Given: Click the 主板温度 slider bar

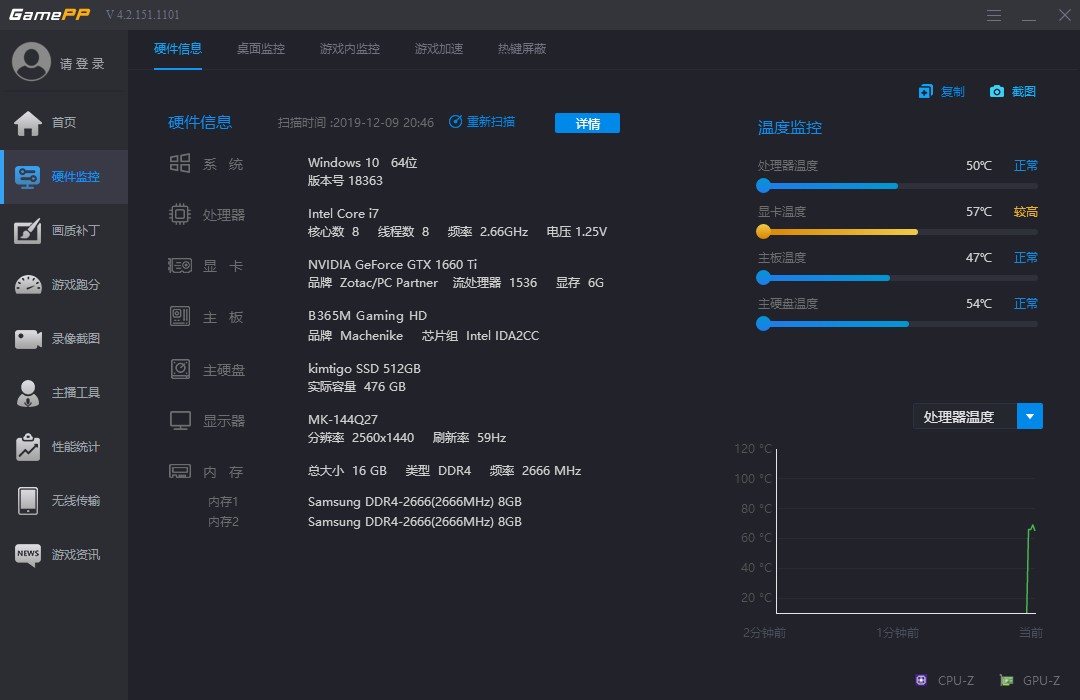Looking at the screenshot, I should pyautogui.click(x=897, y=278).
